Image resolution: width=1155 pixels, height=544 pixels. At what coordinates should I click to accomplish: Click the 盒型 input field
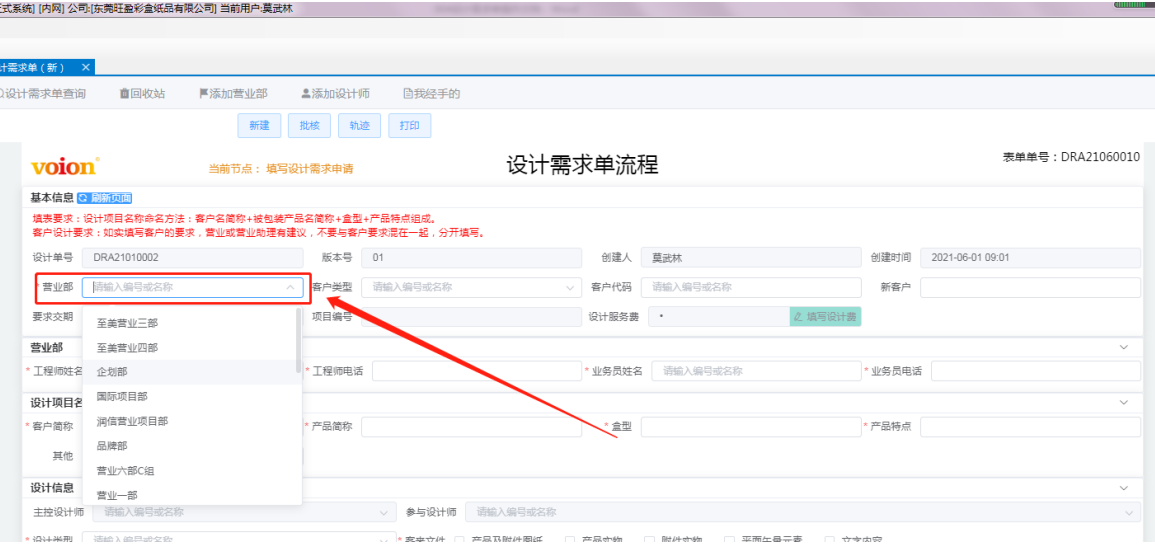pos(751,426)
